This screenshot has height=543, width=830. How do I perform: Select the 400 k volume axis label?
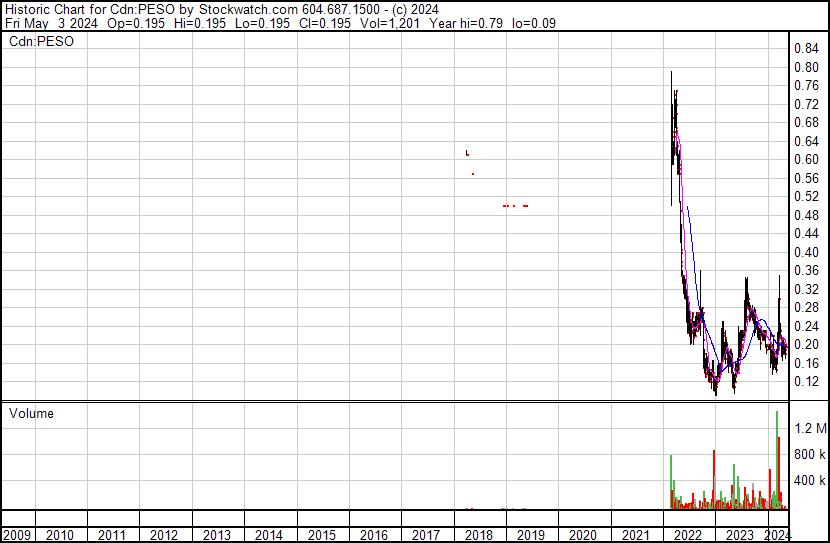pyautogui.click(x=809, y=481)
